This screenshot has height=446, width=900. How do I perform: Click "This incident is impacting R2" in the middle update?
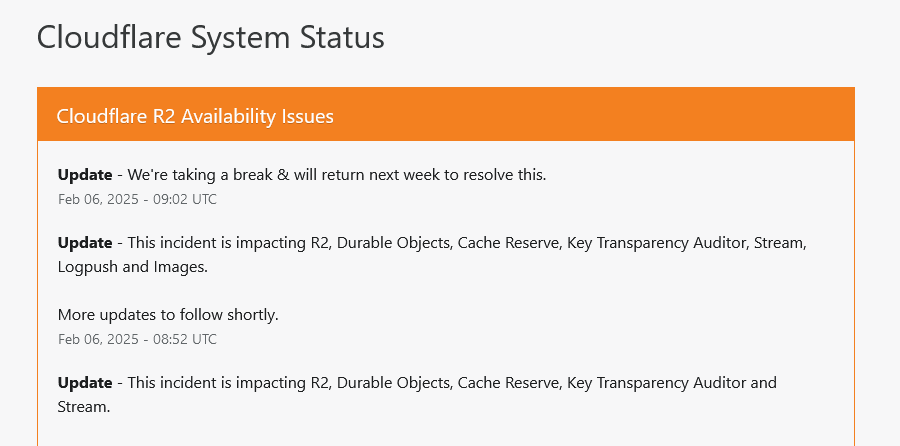[228, 243]
